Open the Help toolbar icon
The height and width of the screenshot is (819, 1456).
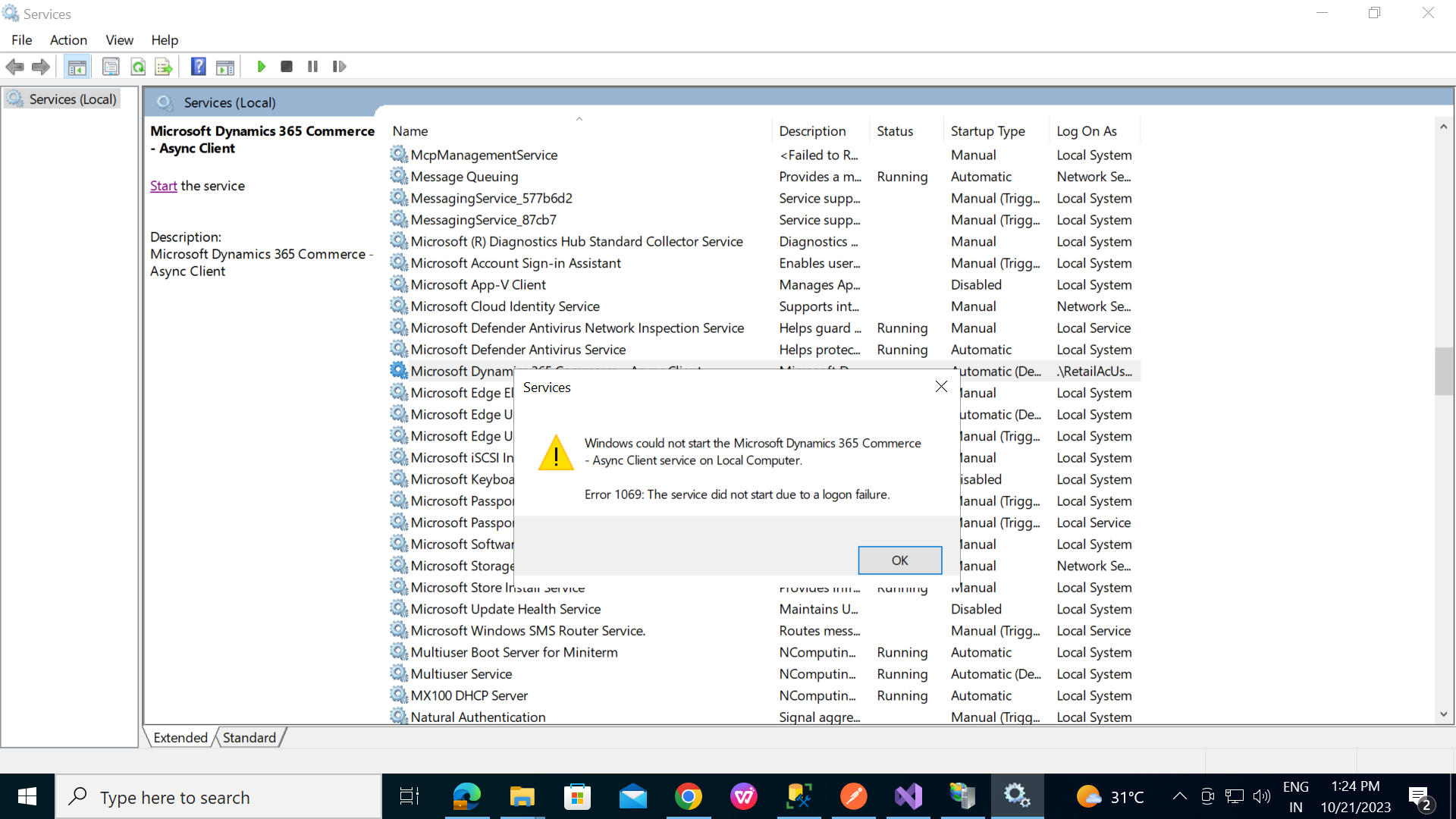click(198, 67)
